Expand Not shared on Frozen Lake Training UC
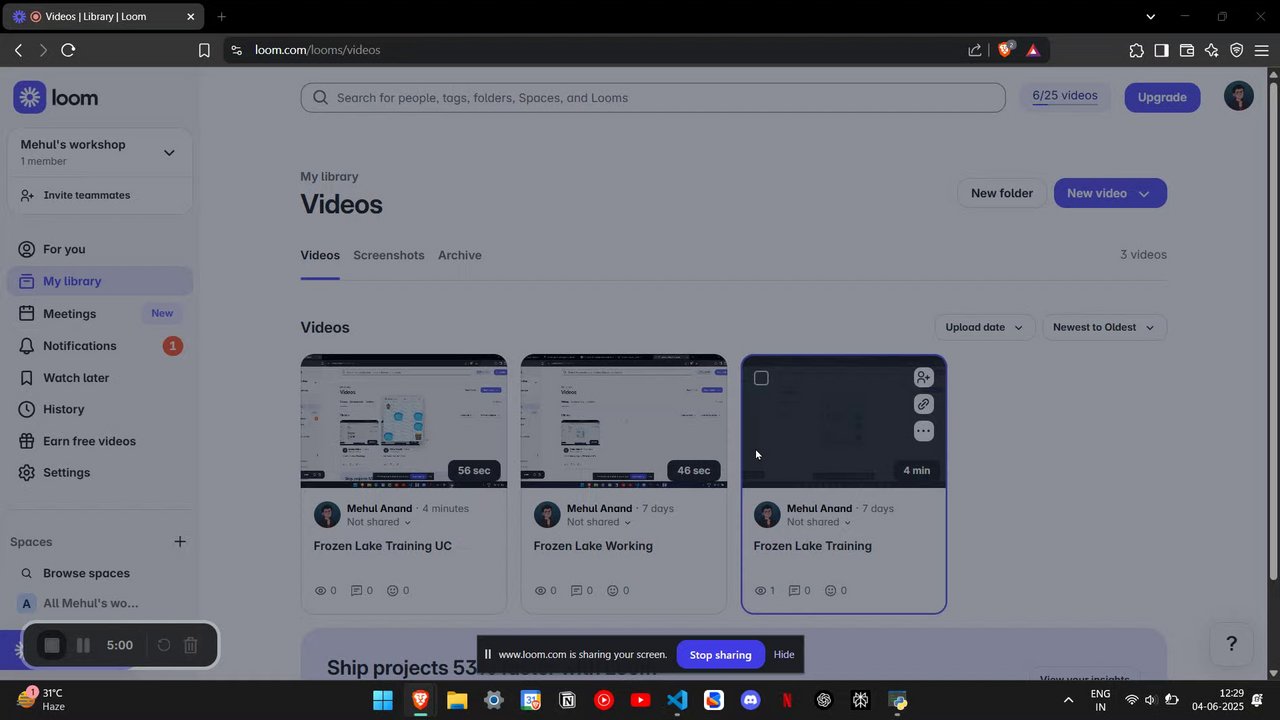 379,522
